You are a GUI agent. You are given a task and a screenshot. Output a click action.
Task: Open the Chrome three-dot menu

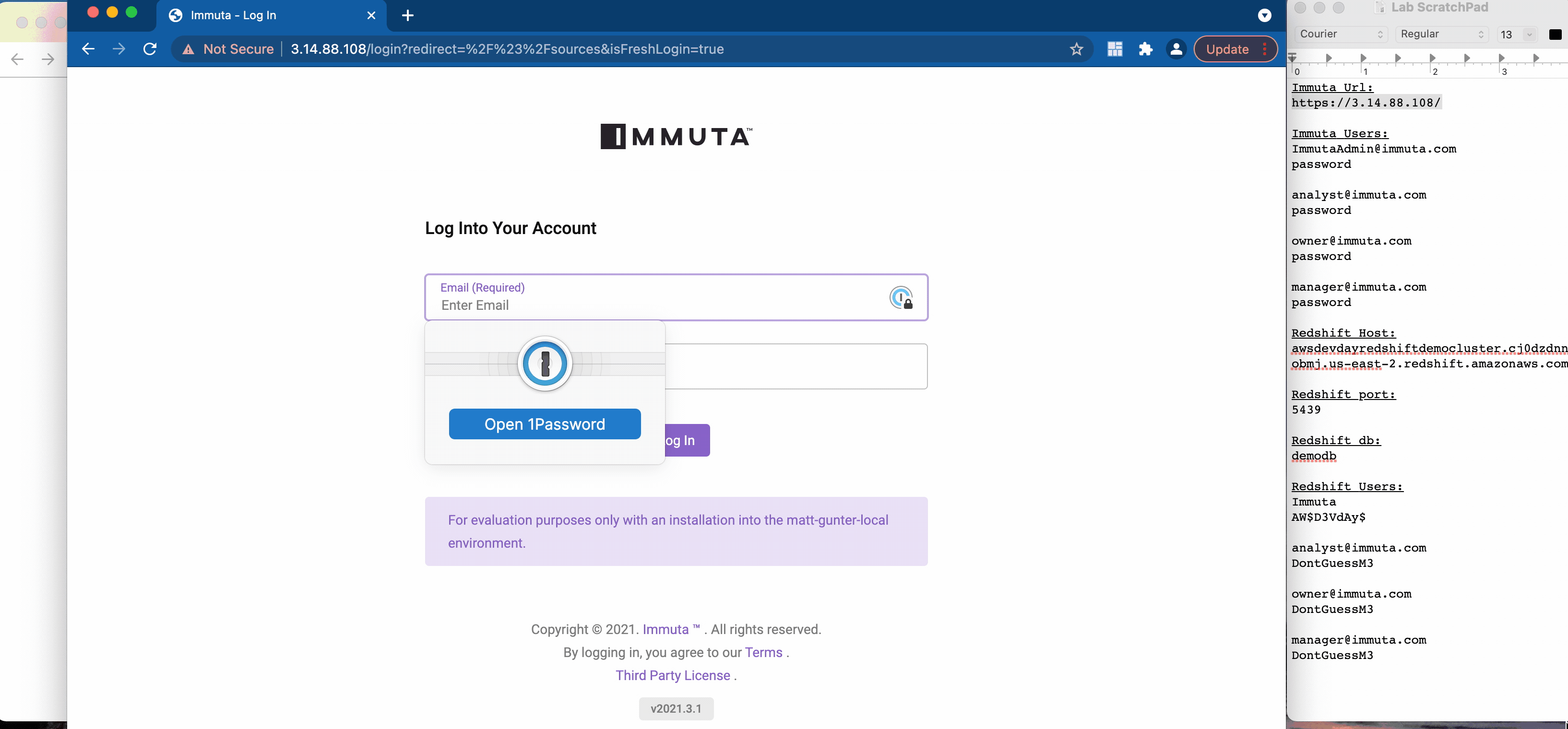[1265, 49]
